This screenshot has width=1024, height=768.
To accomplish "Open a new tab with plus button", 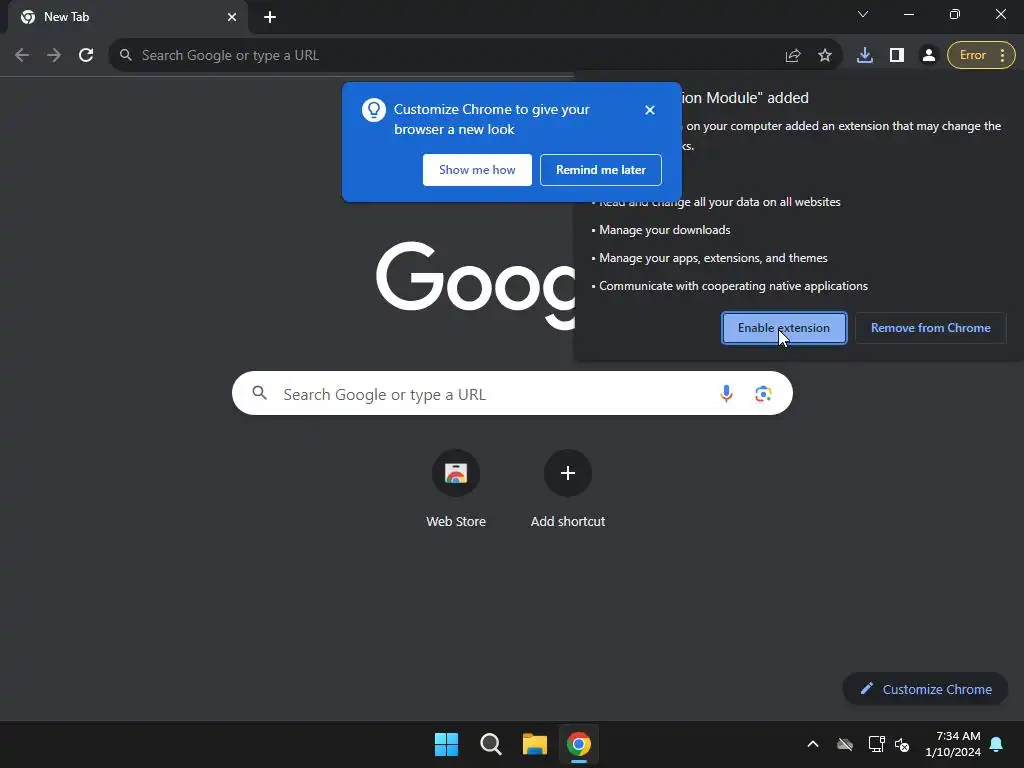I will tap(270, 17).
